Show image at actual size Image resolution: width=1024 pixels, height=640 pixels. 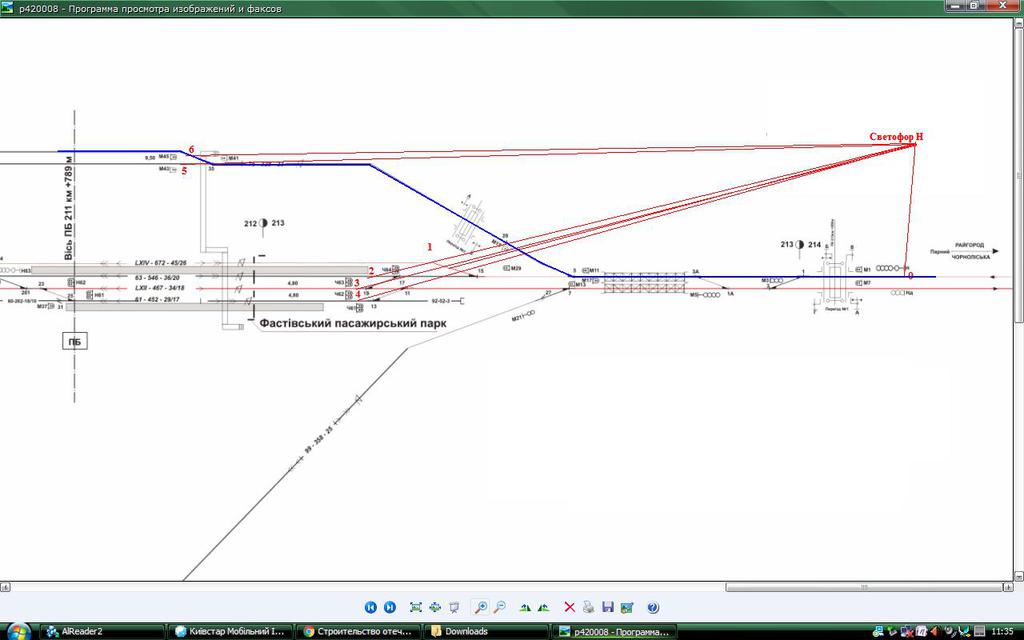[435, 607]
